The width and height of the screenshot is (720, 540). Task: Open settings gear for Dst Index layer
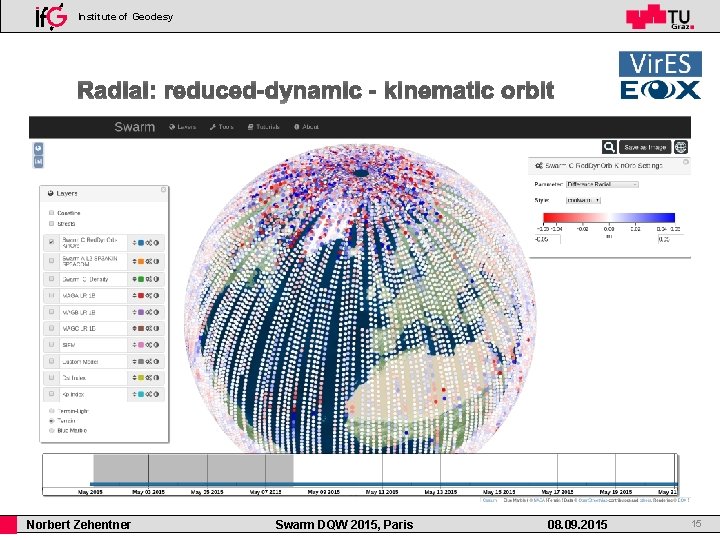pyautogui.click(x=149, y=378)
